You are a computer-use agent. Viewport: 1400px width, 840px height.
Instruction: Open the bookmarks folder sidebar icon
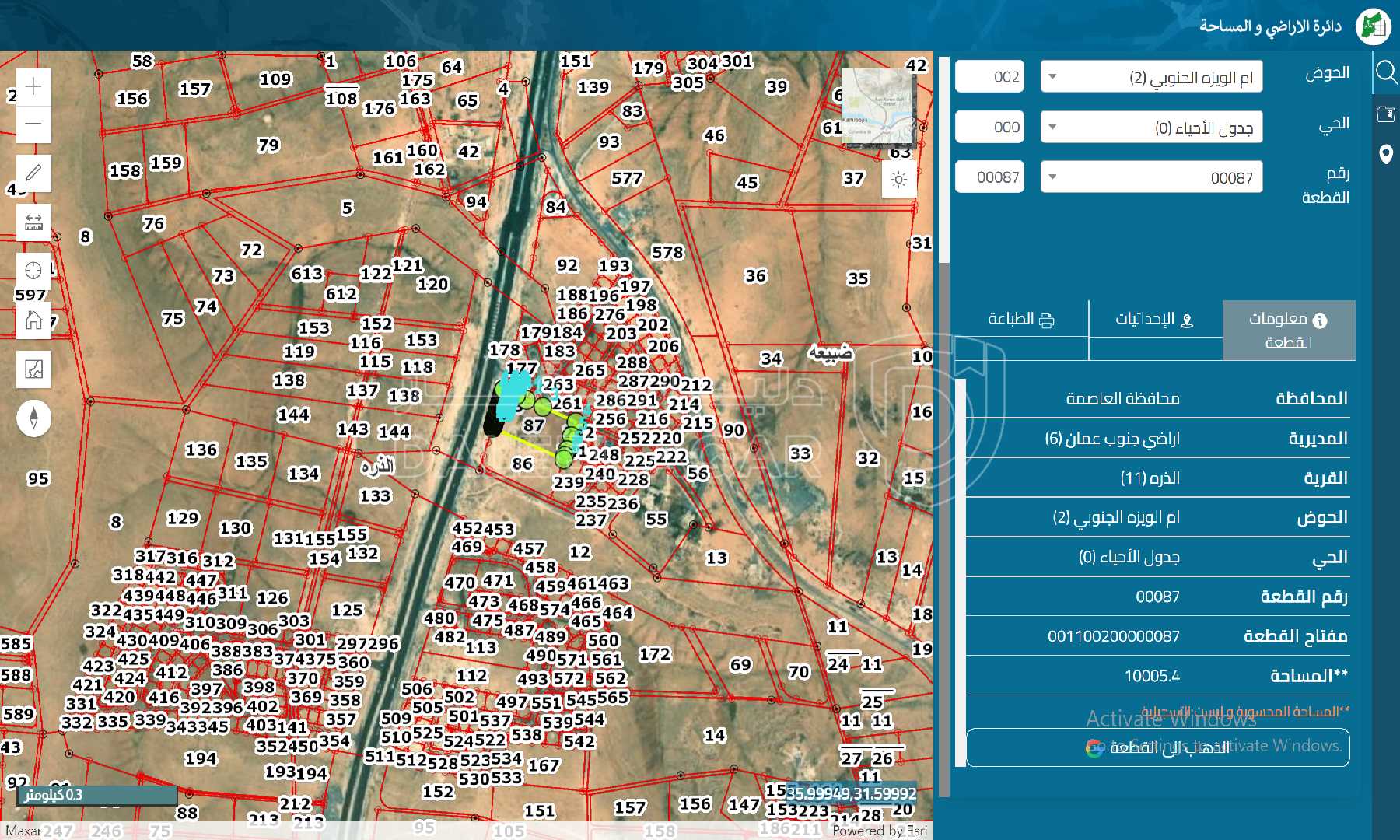coord(1386,114)
